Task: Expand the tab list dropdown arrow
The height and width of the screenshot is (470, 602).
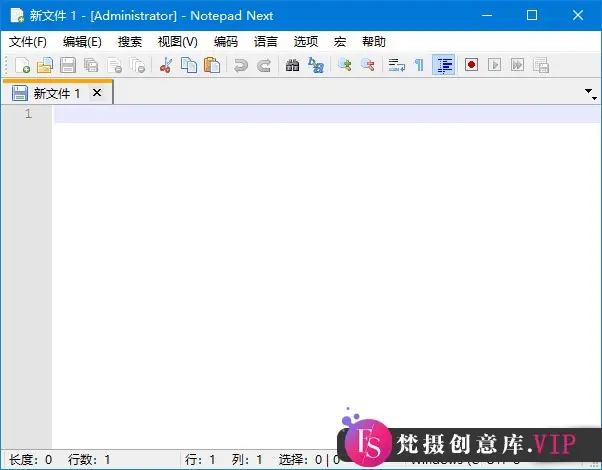Action: tap(590, 93)
